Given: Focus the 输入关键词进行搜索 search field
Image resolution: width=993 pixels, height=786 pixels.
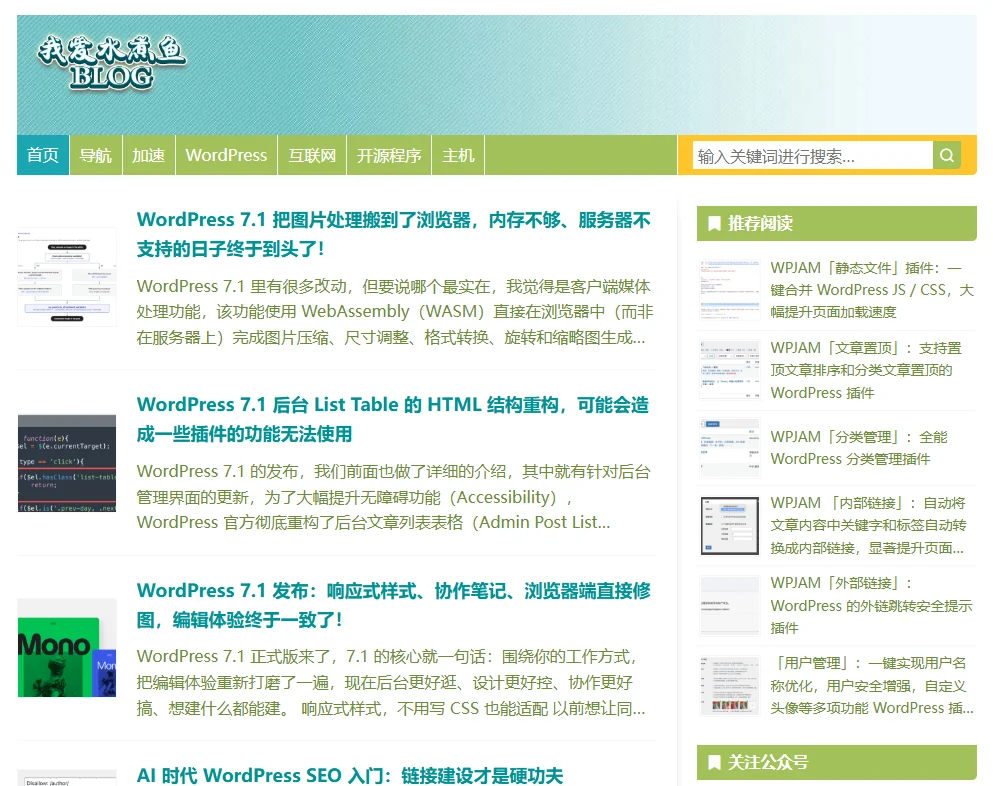Looking at the screenshot, I should (813, 156).
